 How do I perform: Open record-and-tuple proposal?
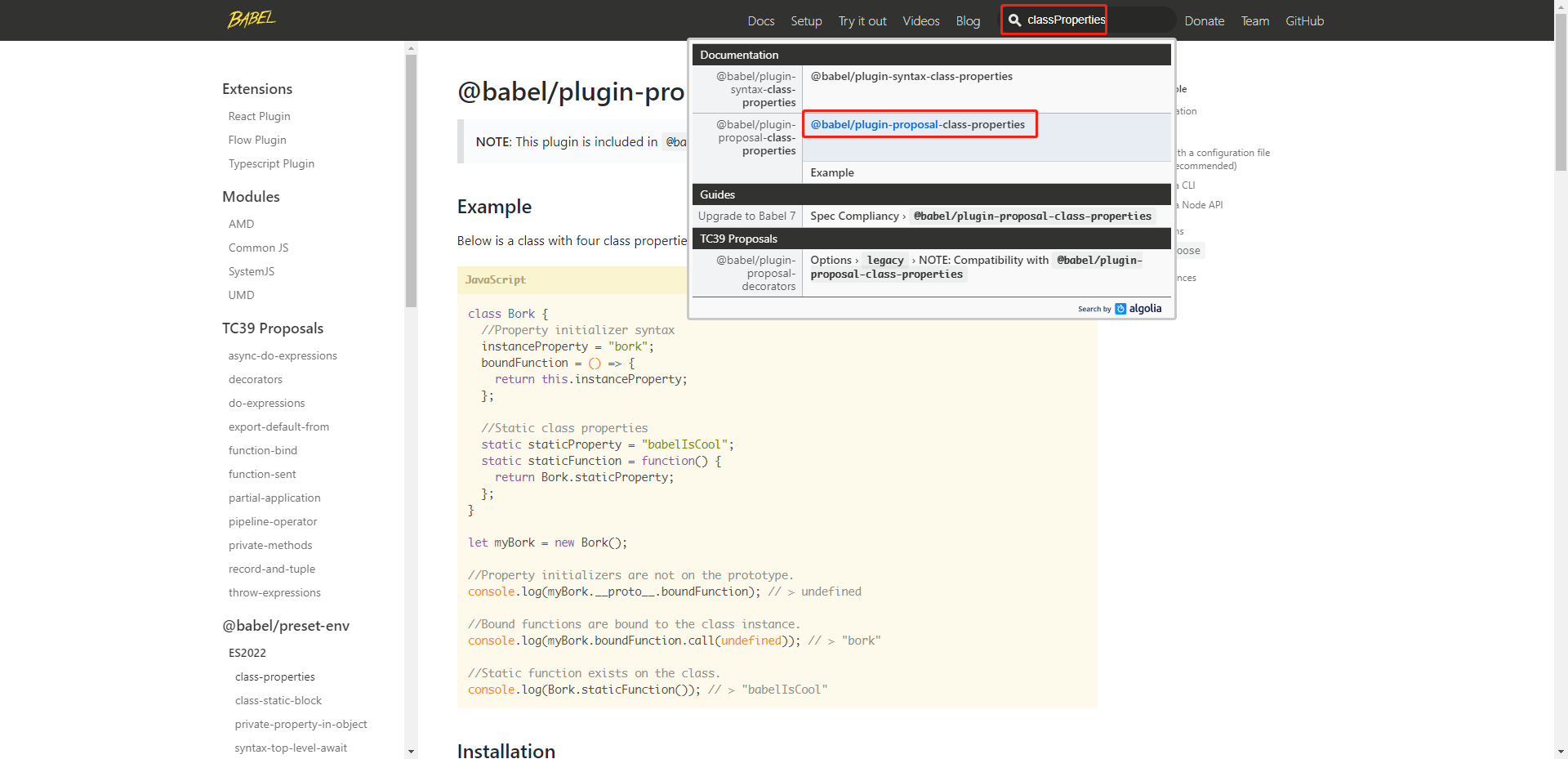coord(272,569)
